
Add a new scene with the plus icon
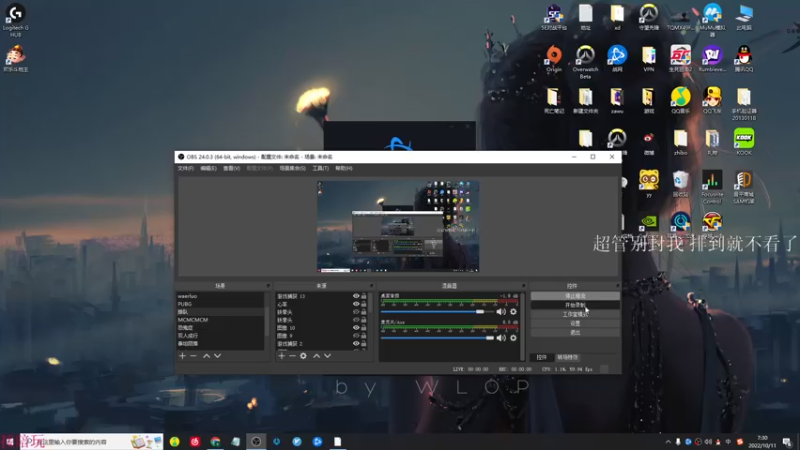[182, 356]
